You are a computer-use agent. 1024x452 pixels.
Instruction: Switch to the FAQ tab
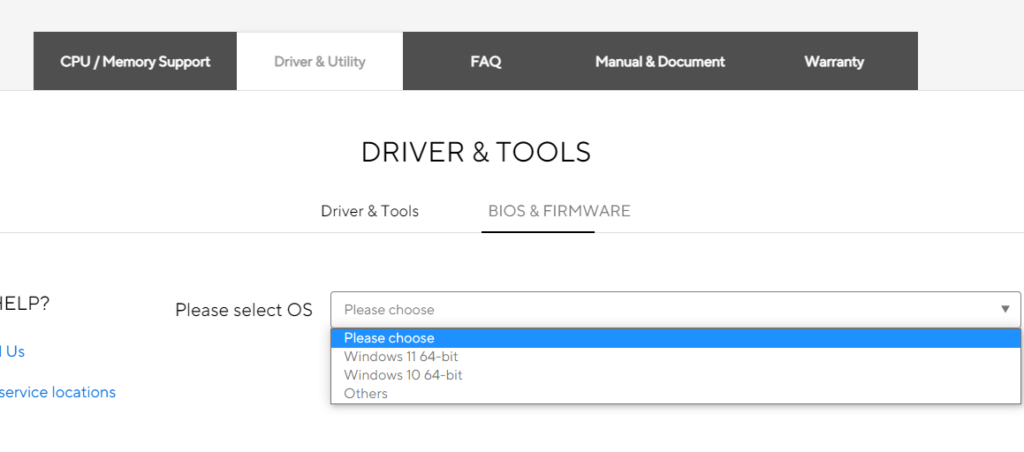485,61
